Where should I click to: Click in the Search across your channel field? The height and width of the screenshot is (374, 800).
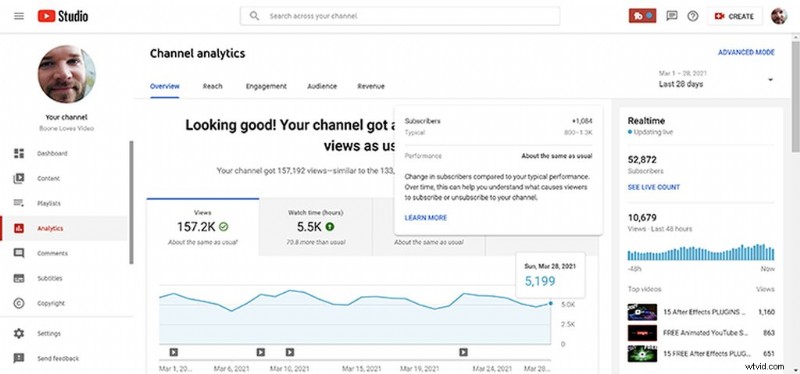coord(400,16)
